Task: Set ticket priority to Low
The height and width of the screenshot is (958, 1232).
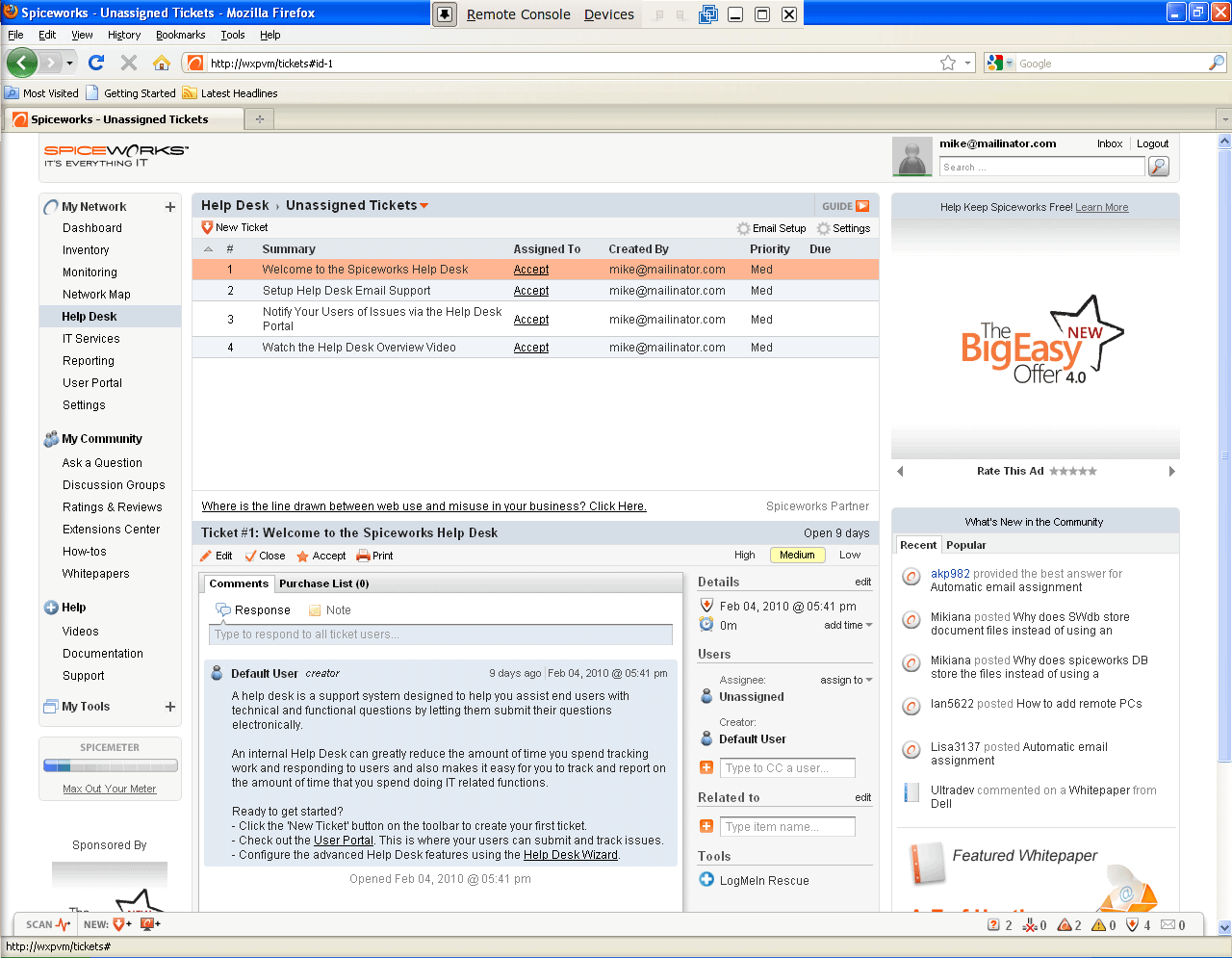Action: tap(850, 556)
